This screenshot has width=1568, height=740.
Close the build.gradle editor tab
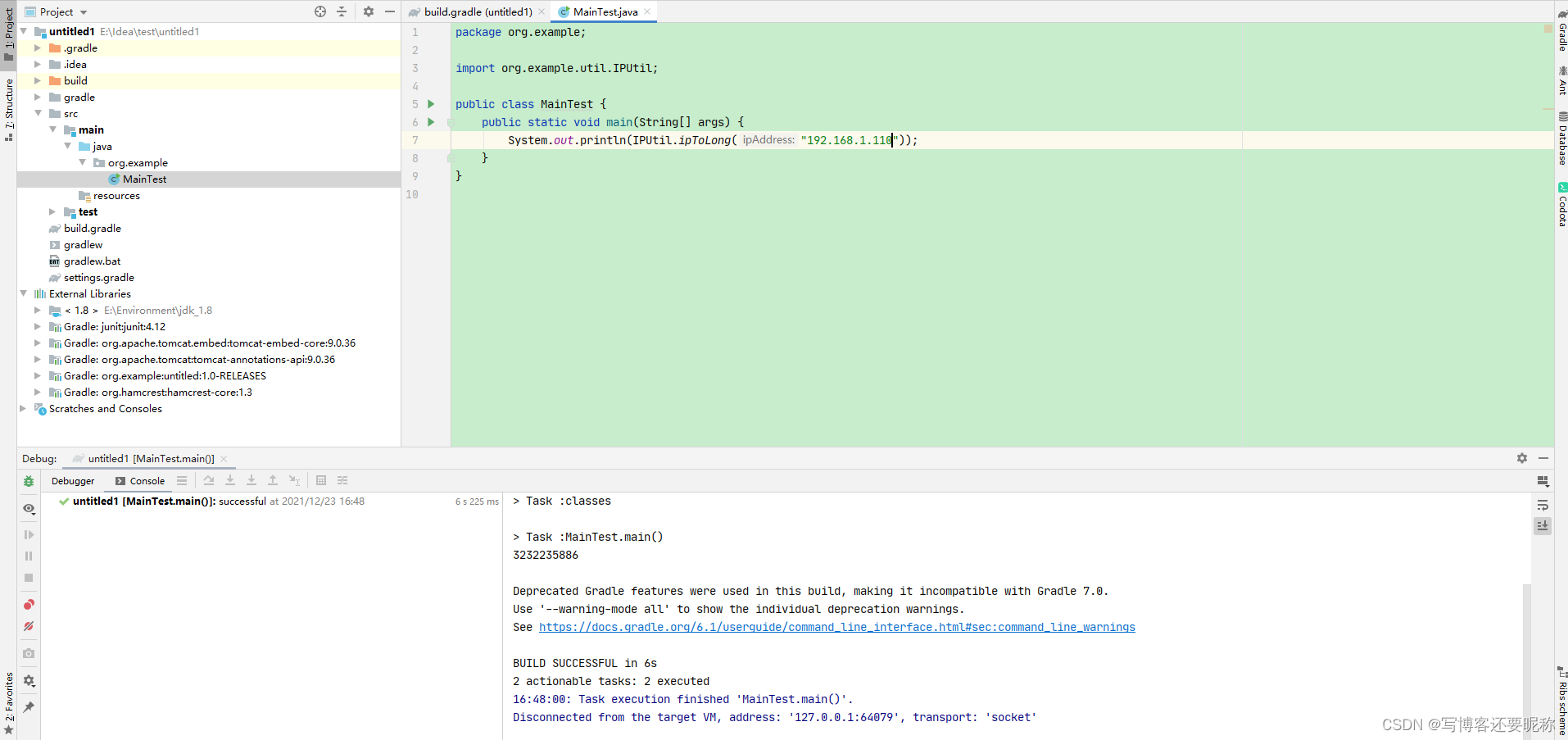[x=542, y=11]
